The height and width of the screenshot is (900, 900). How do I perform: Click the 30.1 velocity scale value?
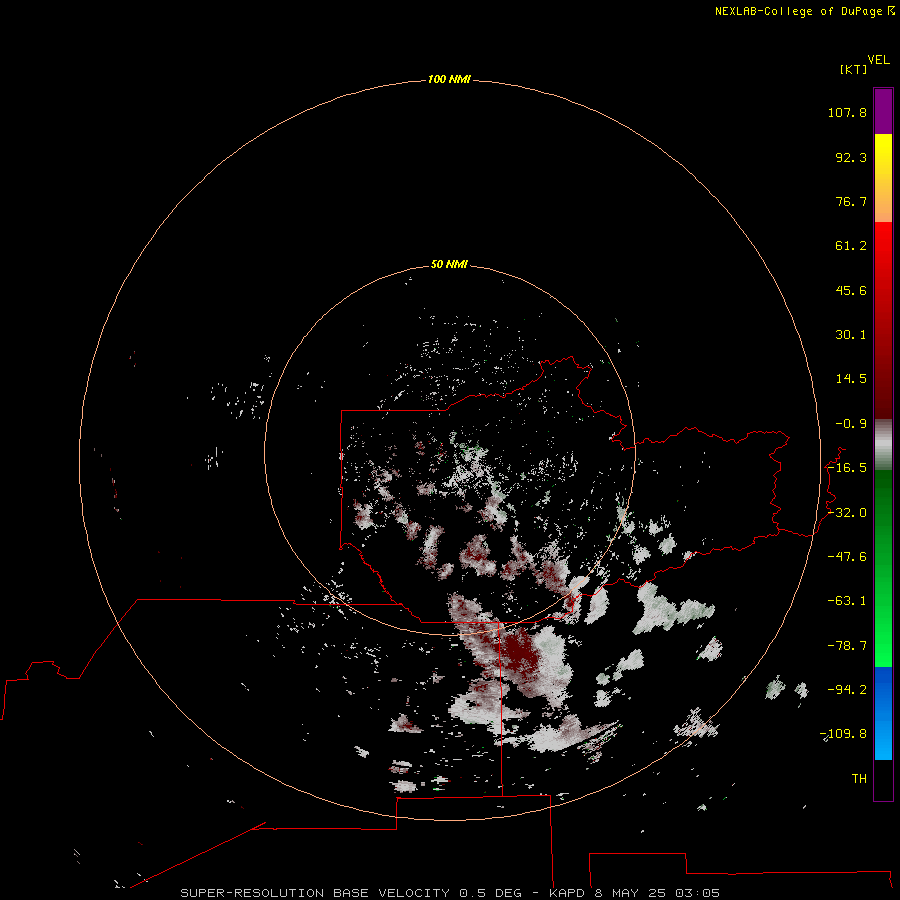click(851, 335)
